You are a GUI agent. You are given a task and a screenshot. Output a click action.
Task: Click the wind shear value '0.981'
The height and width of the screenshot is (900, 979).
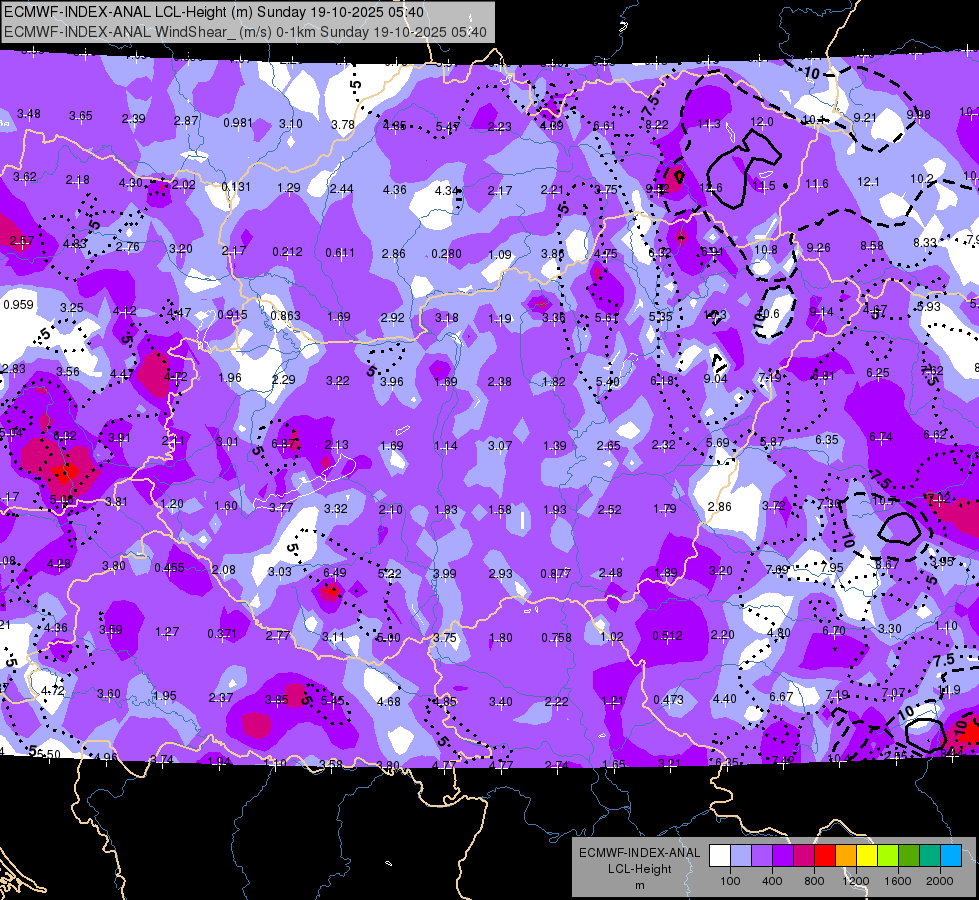pos(239,122)
